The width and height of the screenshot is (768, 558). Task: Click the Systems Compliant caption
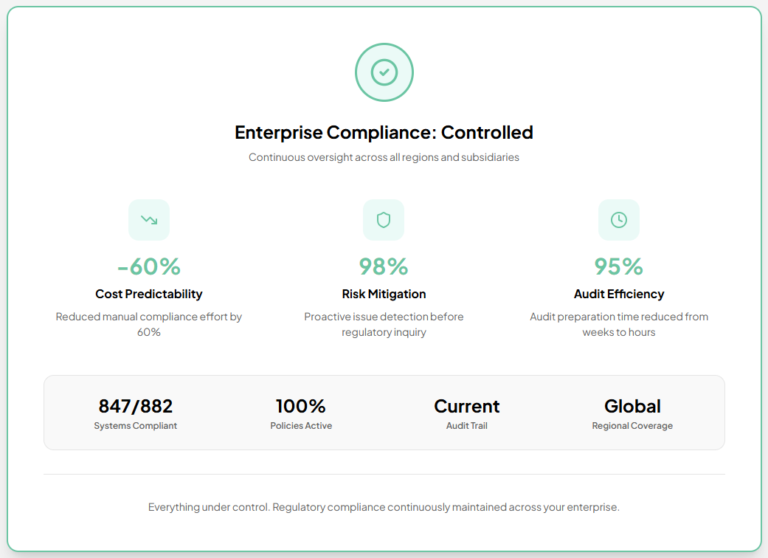click(135, 426)
